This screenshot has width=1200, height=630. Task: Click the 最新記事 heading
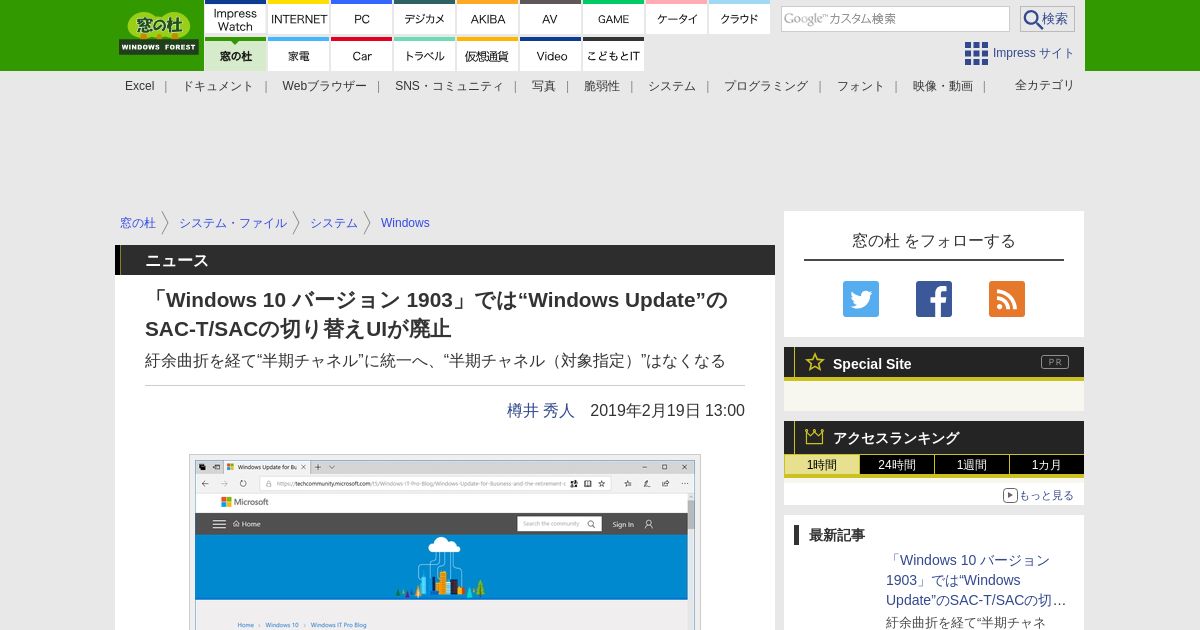tap(837, 535)
